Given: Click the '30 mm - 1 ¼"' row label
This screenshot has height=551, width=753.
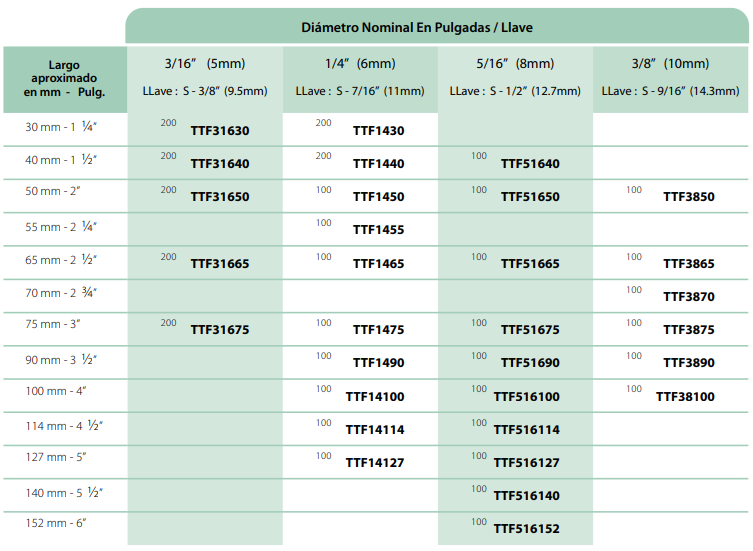Looking at the screenshot, I should pyautogui.click(x=62, y=128).
